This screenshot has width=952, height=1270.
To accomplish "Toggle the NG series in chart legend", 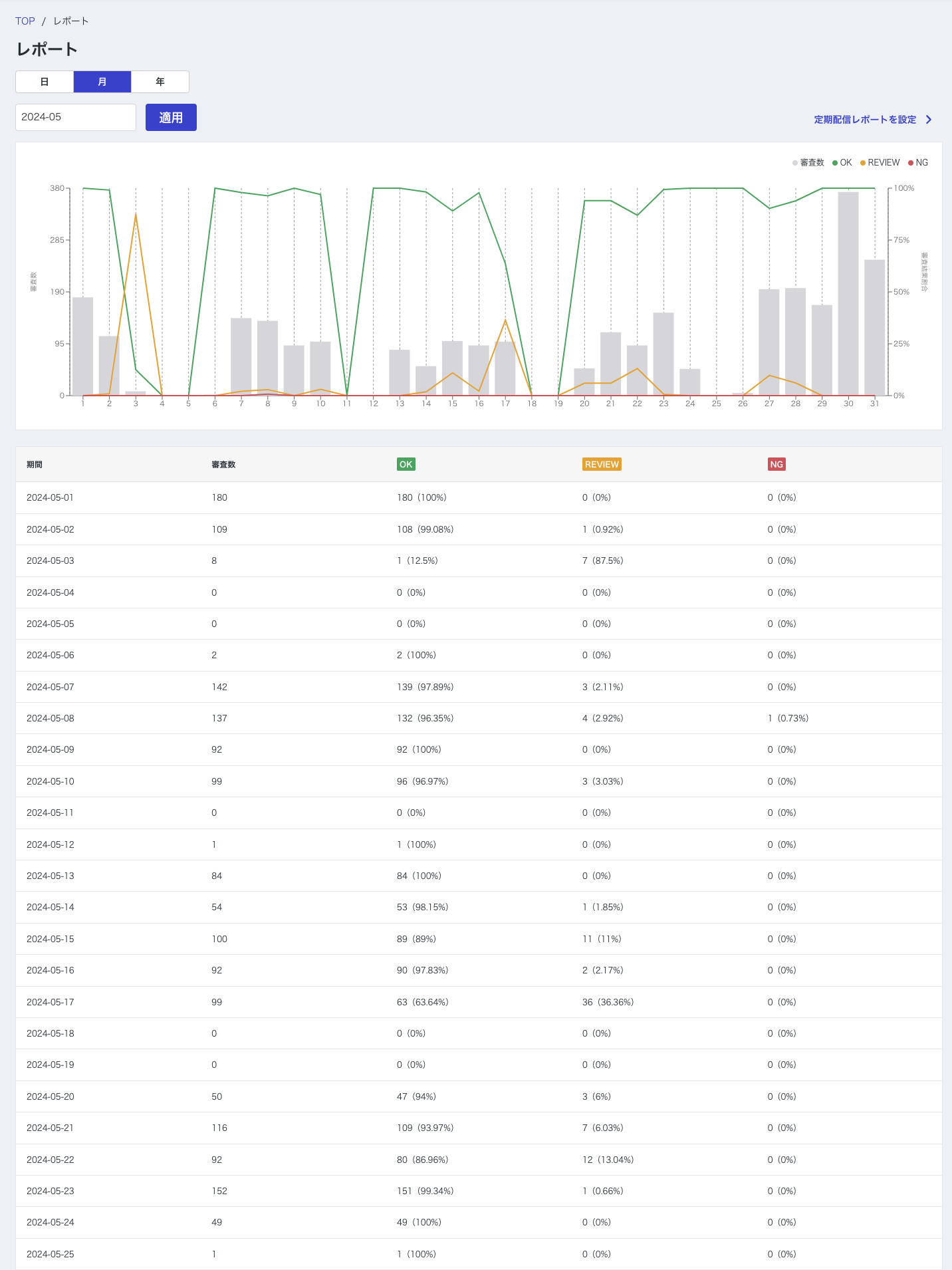I will (x=918, y=162).
